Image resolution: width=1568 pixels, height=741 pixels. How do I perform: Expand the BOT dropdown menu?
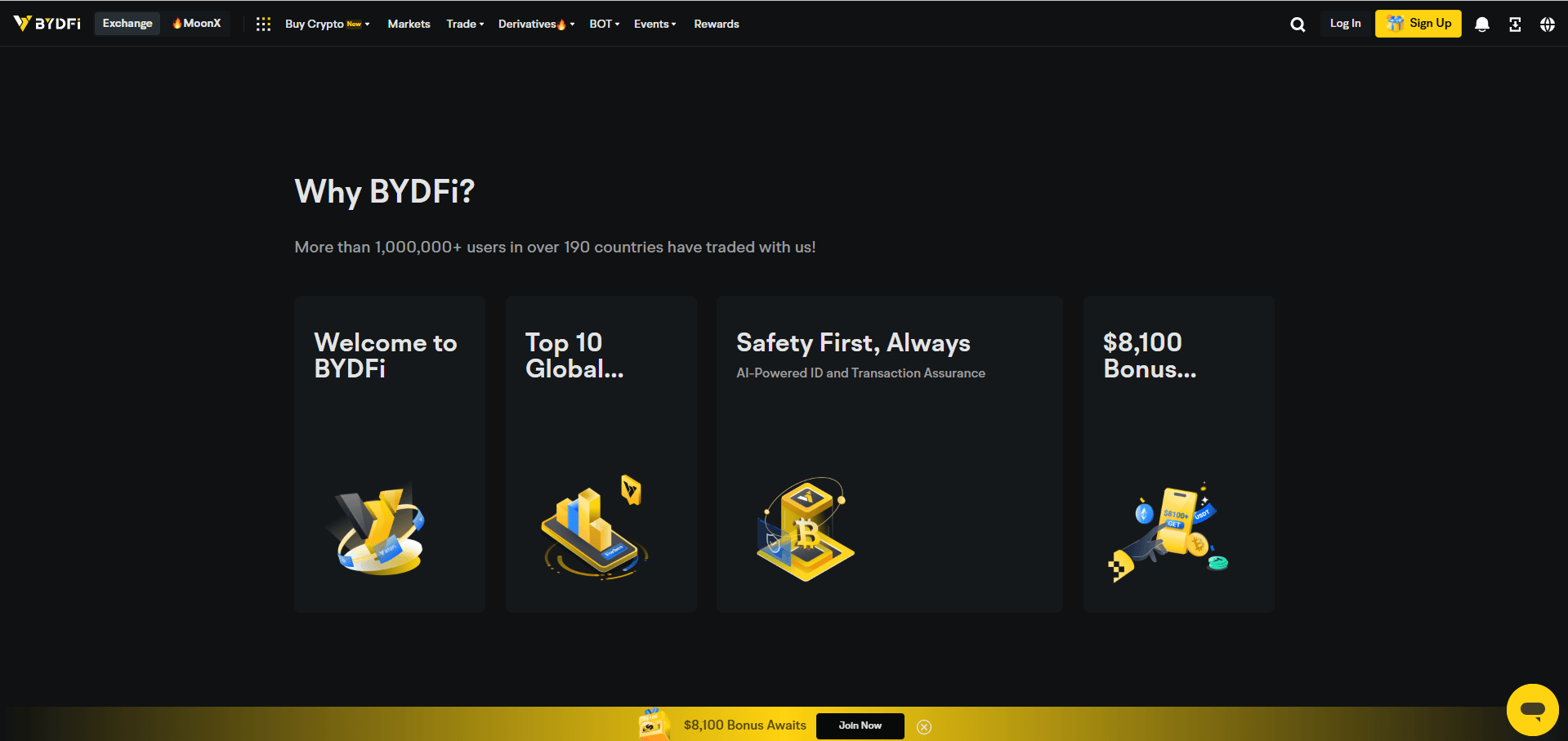[604, 25]
